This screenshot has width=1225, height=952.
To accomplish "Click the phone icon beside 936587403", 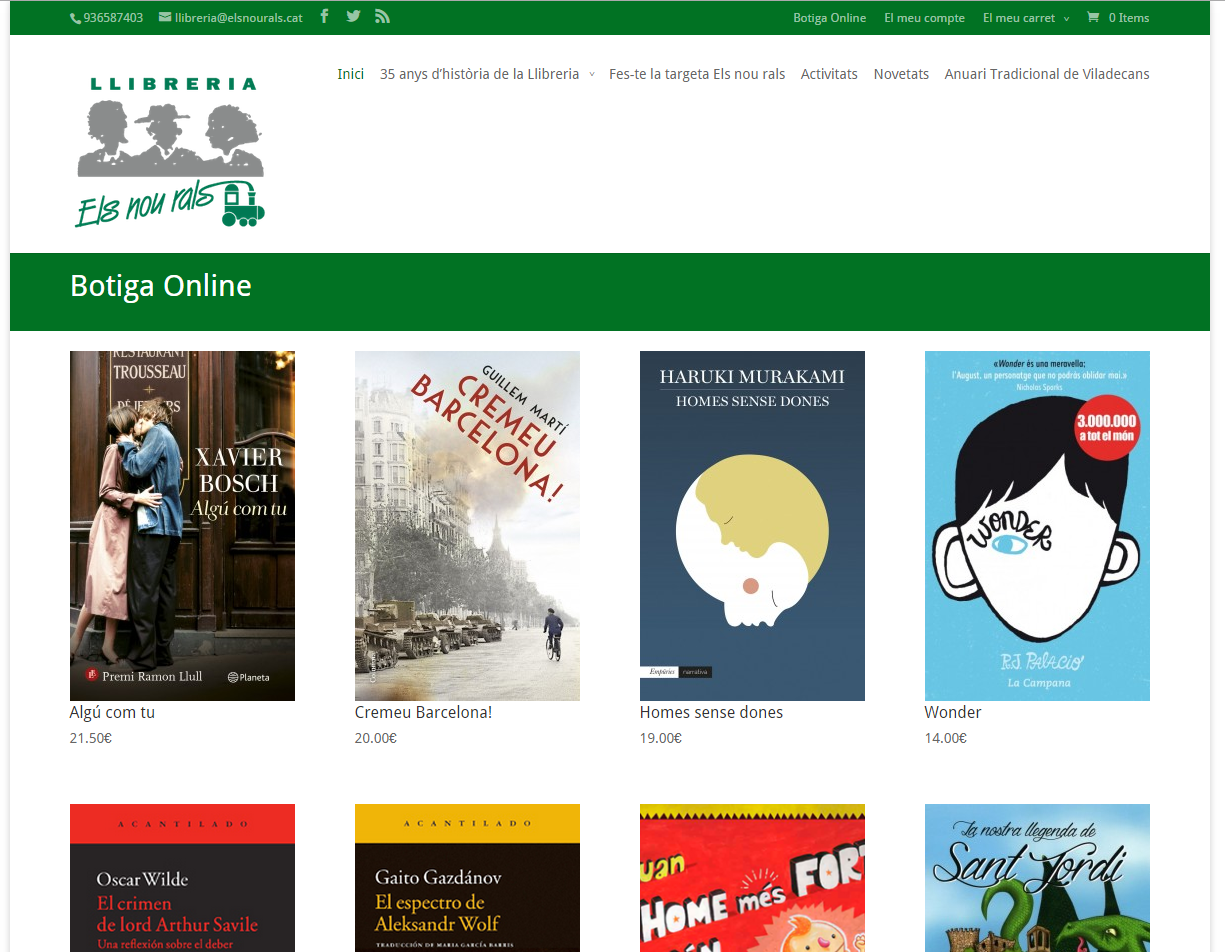I will point(75,18).
